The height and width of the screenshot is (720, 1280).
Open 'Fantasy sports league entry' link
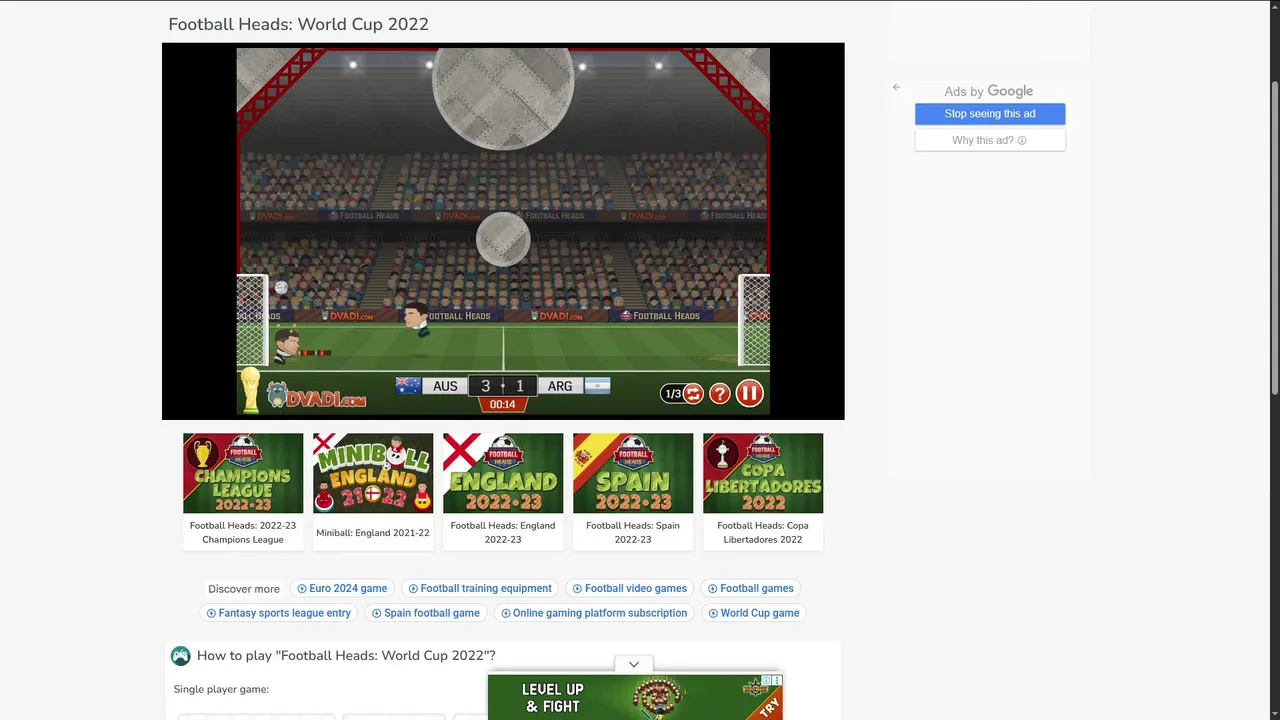[279, 613]
